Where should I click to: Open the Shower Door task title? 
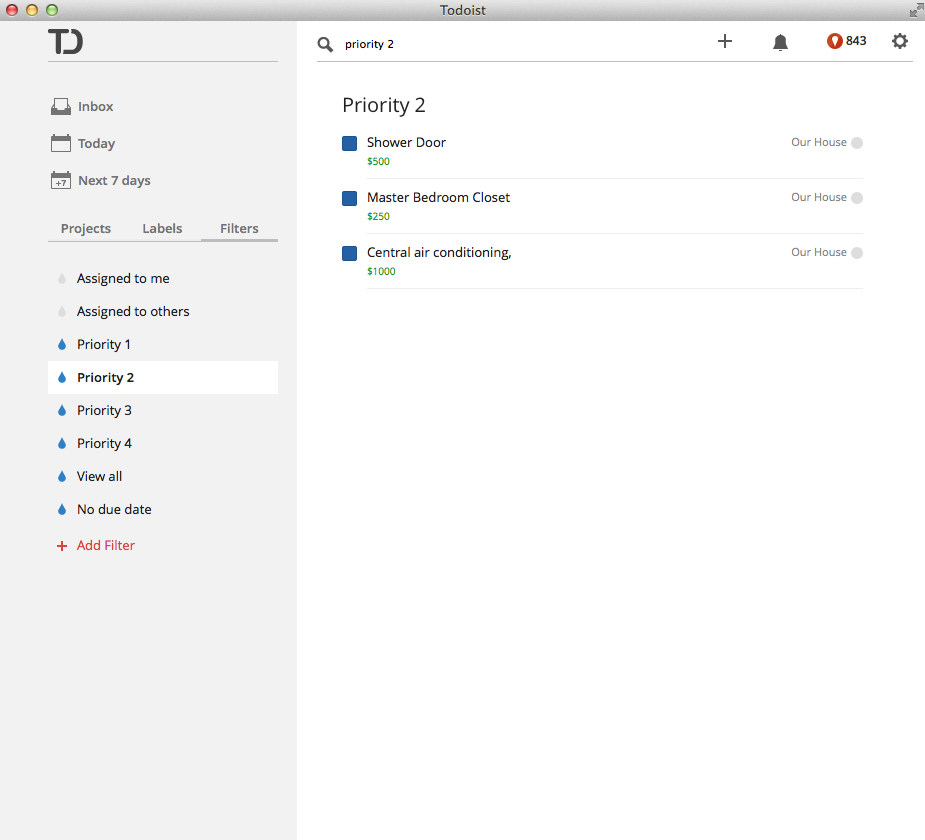pyautogui.click(x=406, y=143)
